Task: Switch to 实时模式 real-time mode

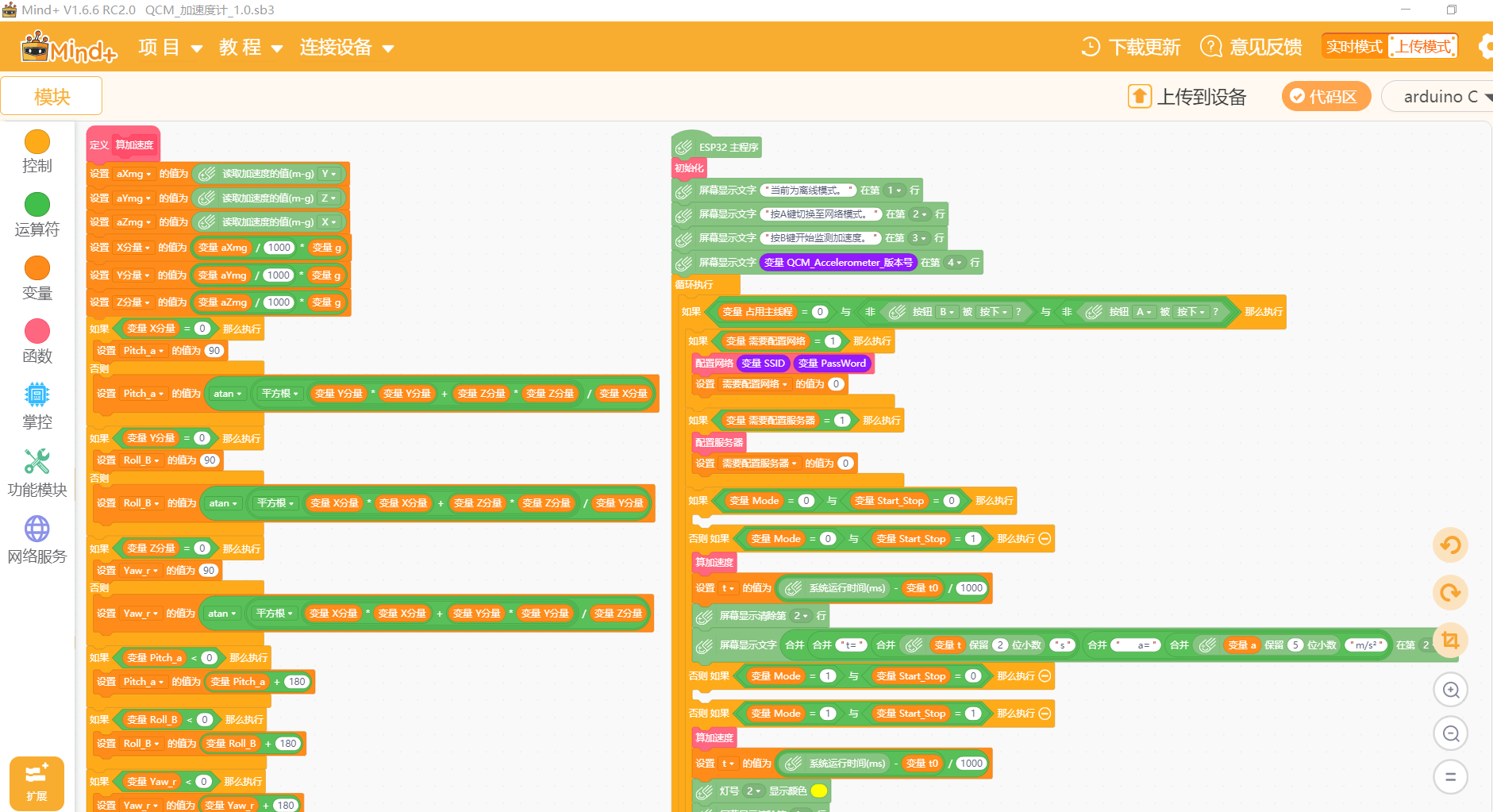Action: [1354, 47]
